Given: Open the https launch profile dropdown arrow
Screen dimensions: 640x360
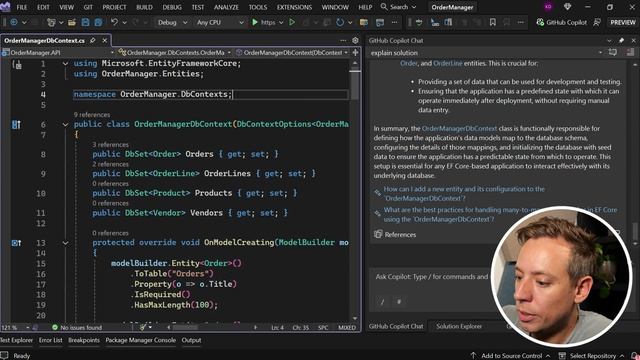Looking at the screenshot, I should 281,22.
